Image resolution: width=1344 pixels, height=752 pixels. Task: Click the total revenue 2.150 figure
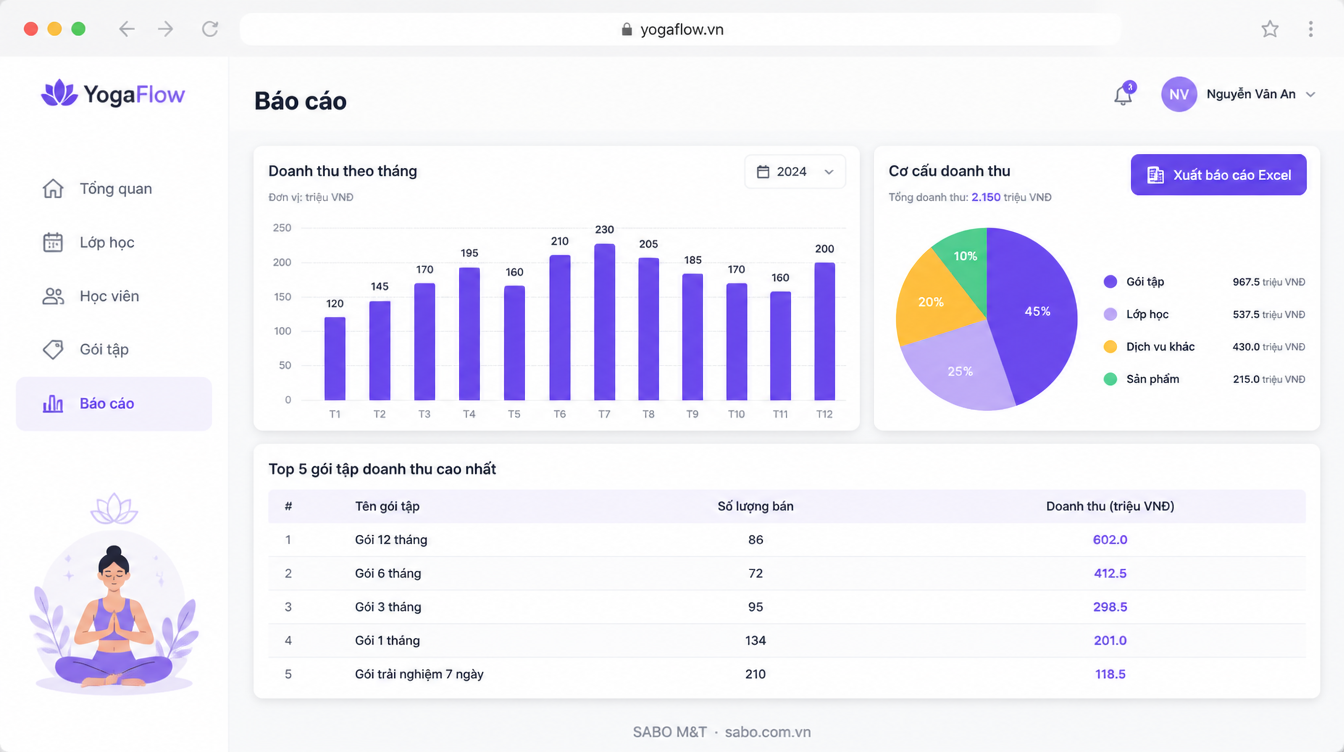pos(986,197)
